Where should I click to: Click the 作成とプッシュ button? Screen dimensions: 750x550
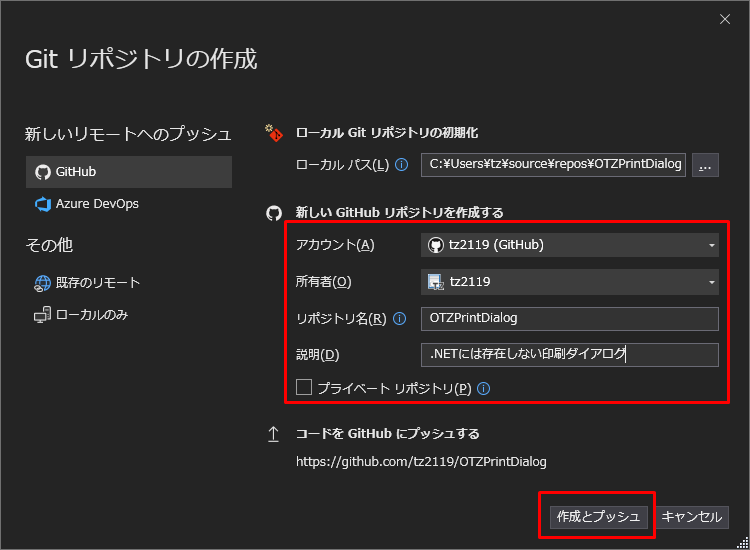tap(598, 517)
